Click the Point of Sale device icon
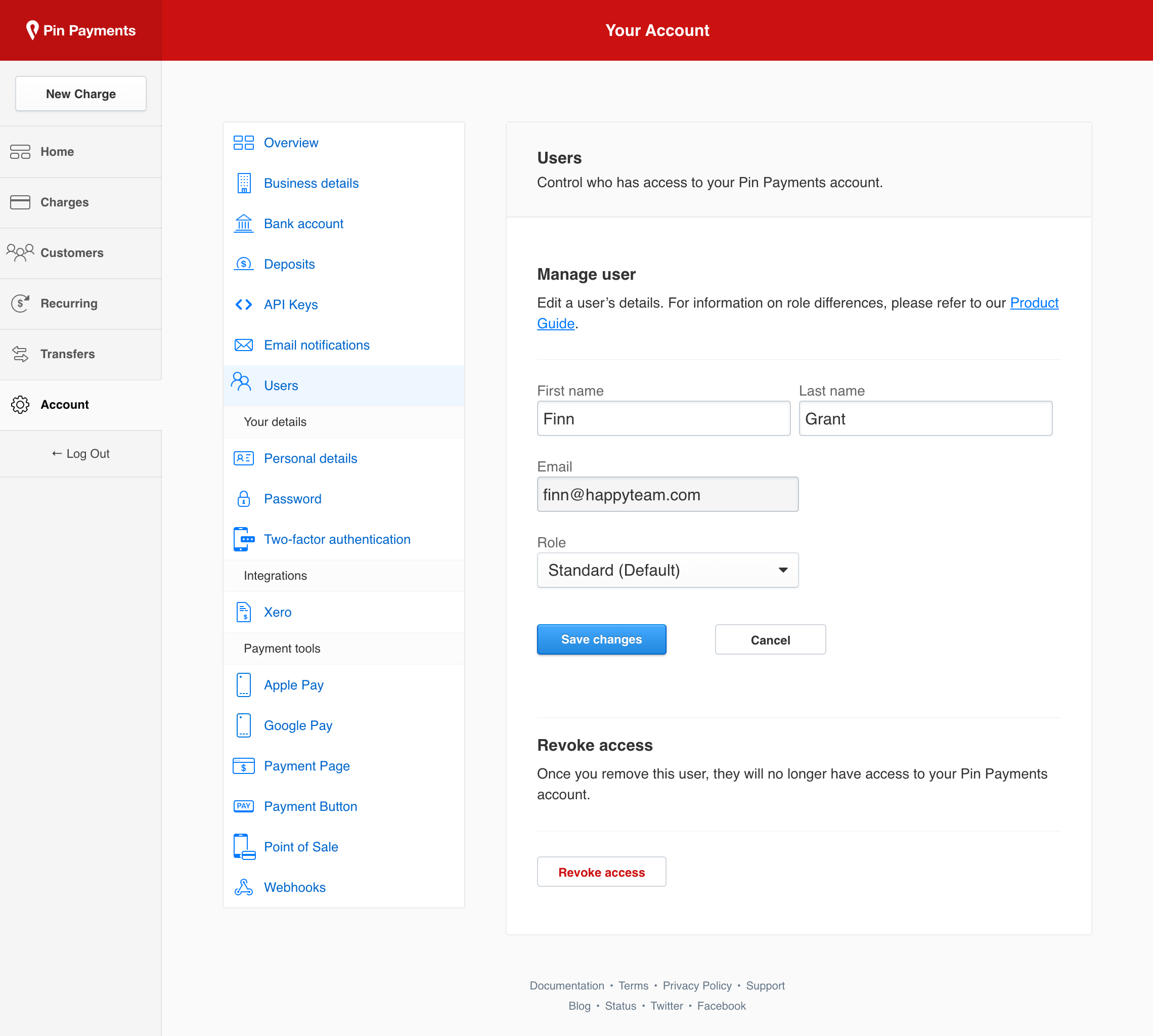Image resolution: width=1153 pixels, height=1036 pixels. click(x=244, y=846)
